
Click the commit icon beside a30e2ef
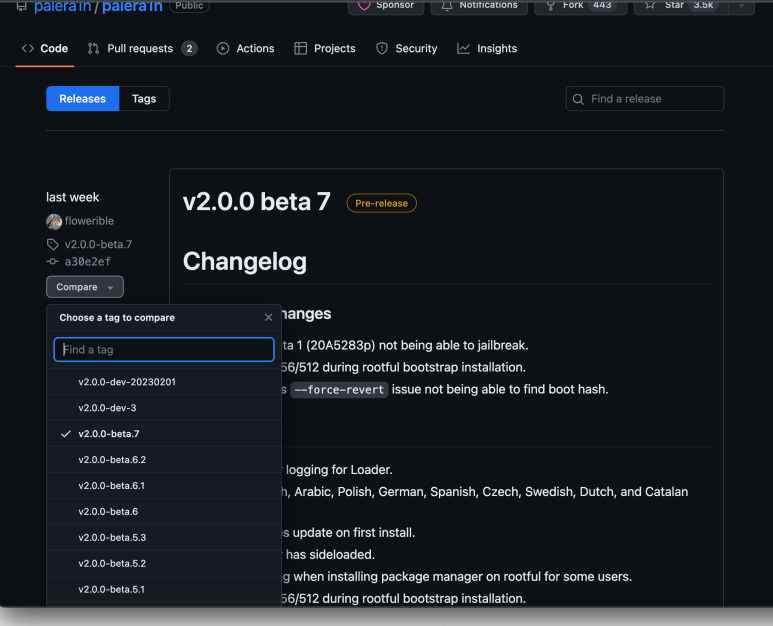pyautogui.click(x=52, y=262)
